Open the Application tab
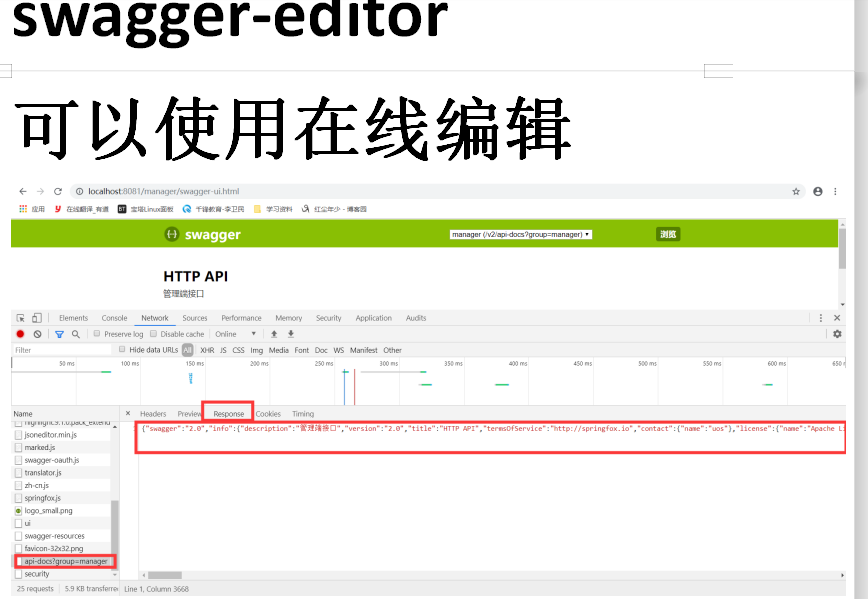 pos(374,318)
